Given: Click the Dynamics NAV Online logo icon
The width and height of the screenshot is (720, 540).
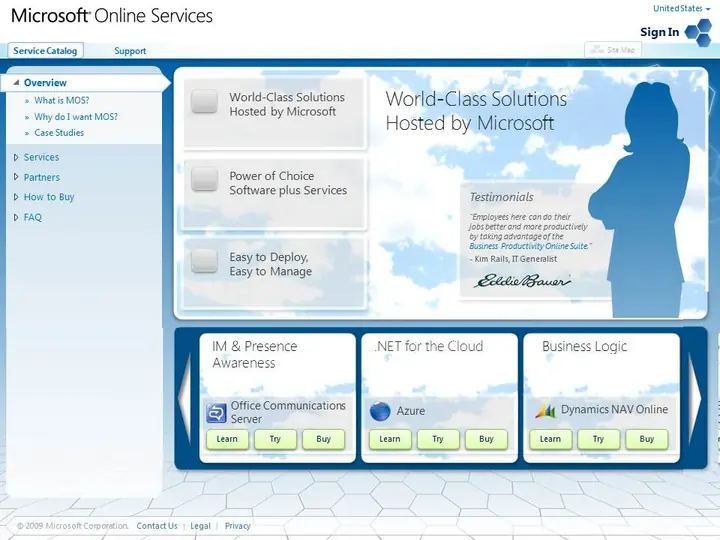Looking at the screenshot, I should click(545, 410).
